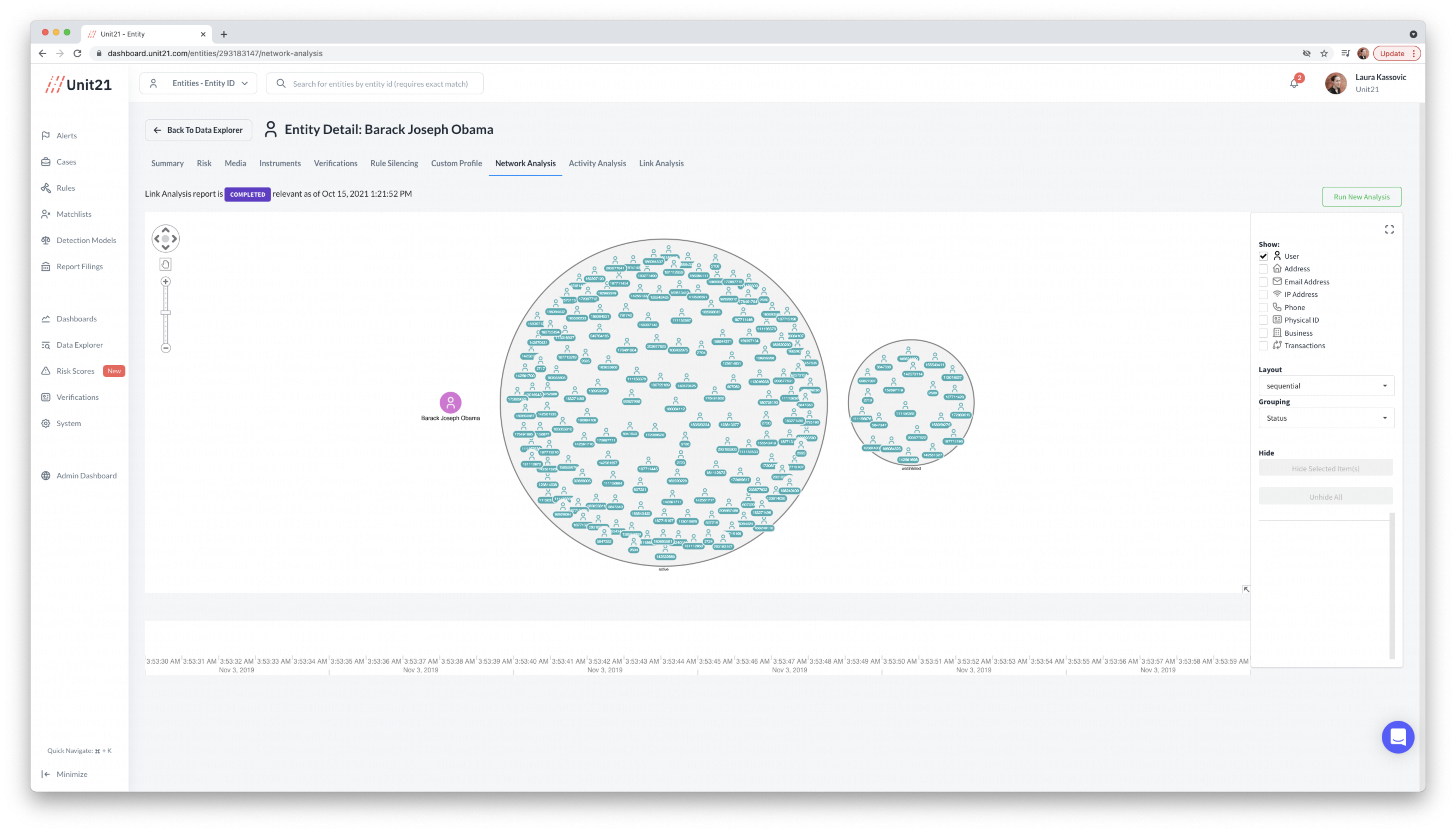Click the zoom-out minus icon on graph
This screenshot has width=1456, height=832.
166,348
